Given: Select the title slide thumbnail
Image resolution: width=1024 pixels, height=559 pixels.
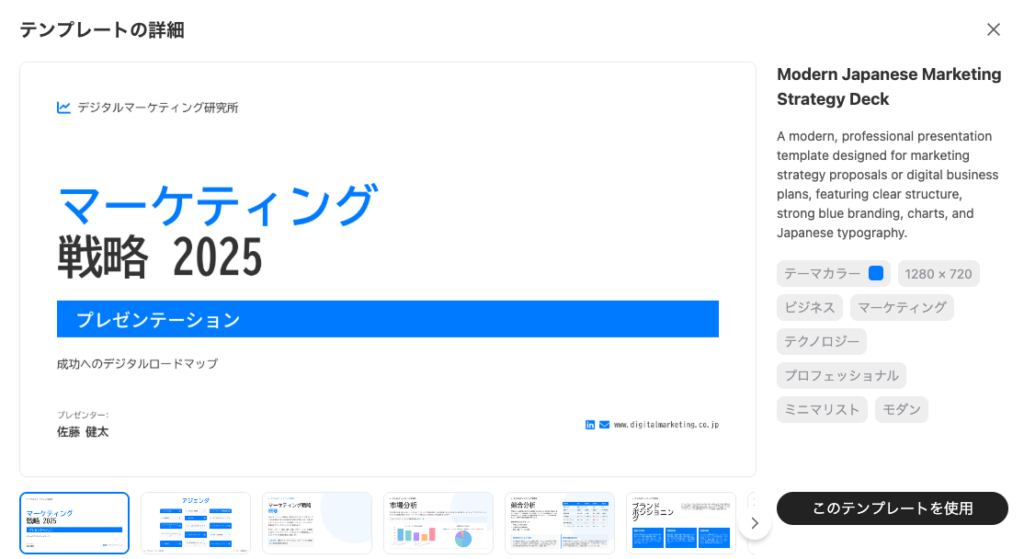Looking at the screenshot, I should [75, 523].
